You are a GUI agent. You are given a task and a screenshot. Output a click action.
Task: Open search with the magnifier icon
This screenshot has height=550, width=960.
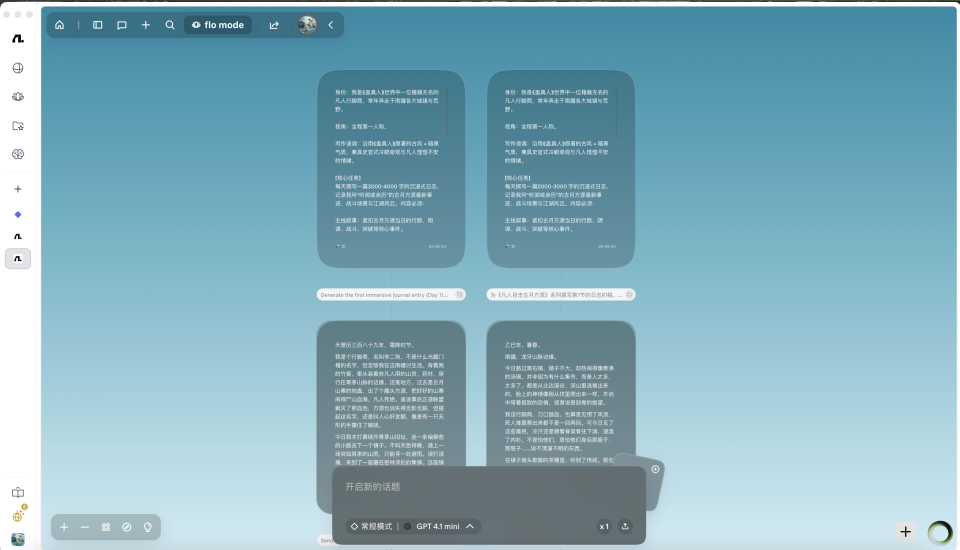[x=170, y=25]
